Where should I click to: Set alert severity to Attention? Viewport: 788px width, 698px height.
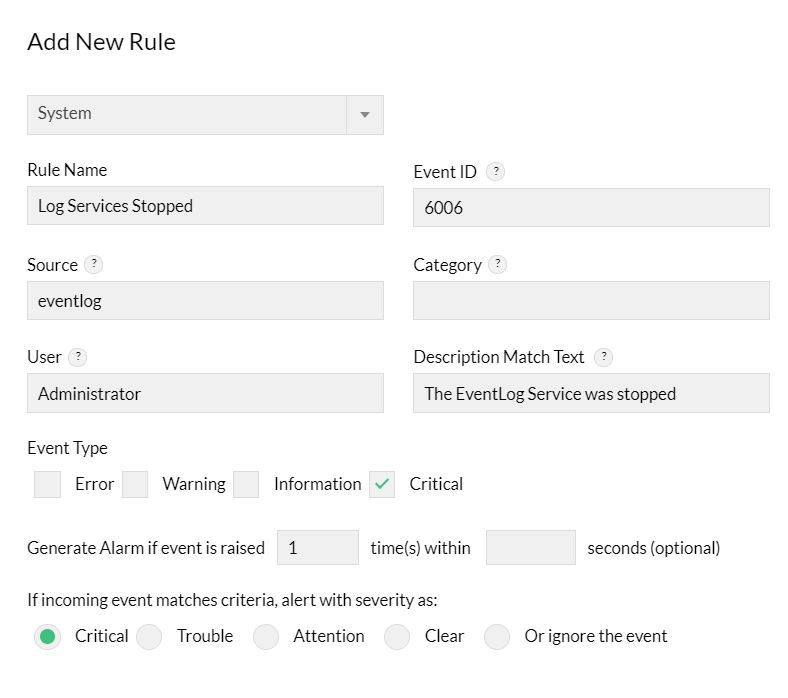[266, 636]
